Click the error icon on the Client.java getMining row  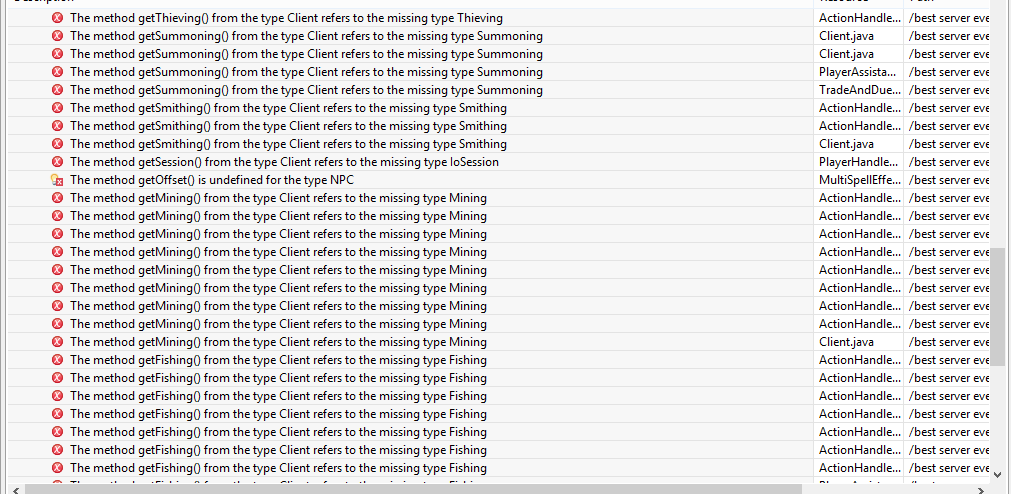click(57, 342)
